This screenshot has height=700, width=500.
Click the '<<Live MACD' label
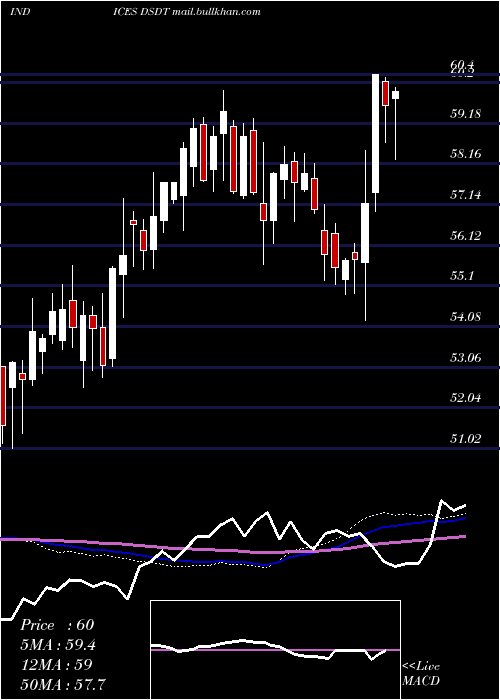pyautogui.click(x=421, y=674)
